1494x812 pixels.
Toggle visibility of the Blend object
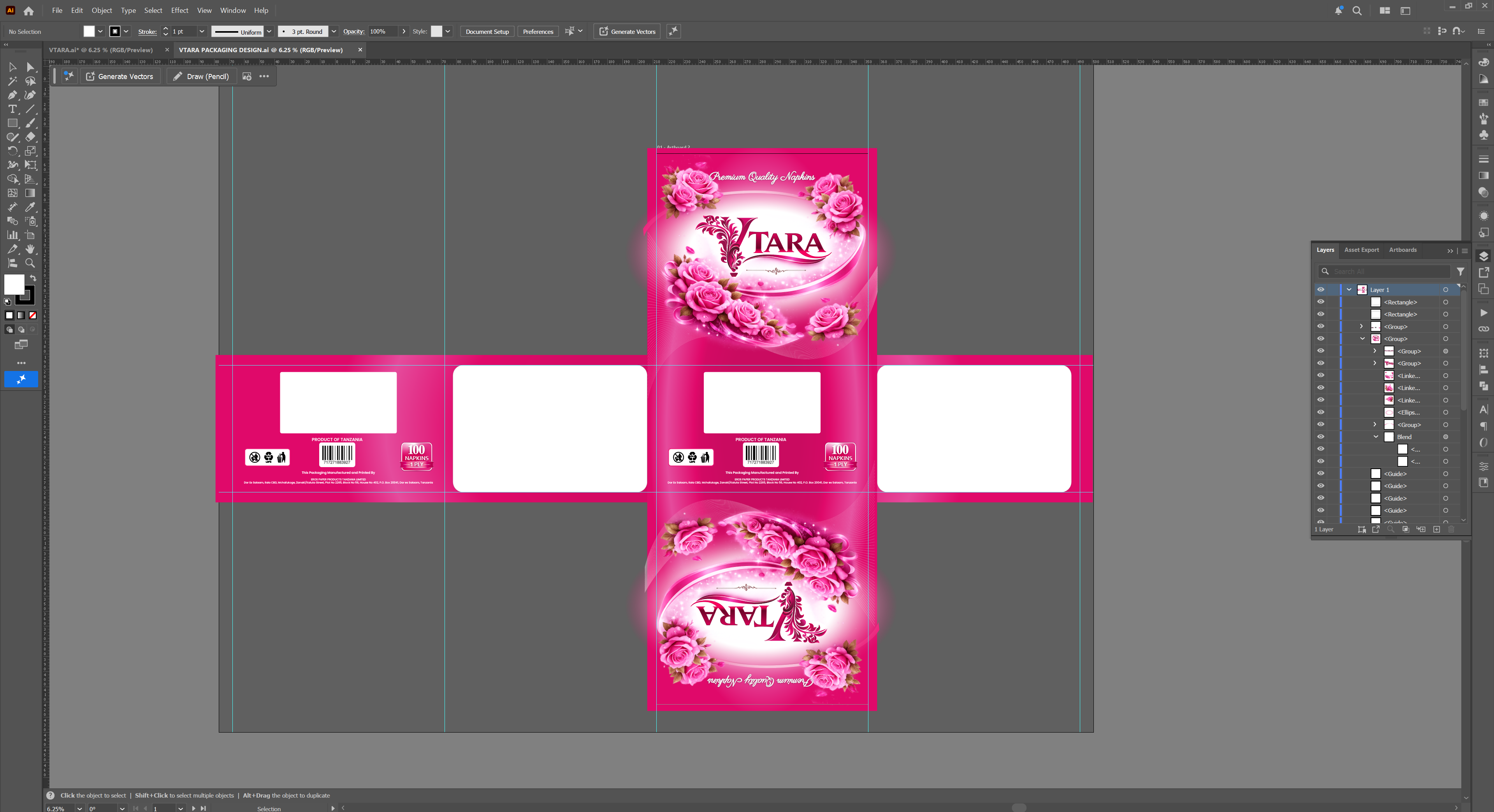[1321, 437]
